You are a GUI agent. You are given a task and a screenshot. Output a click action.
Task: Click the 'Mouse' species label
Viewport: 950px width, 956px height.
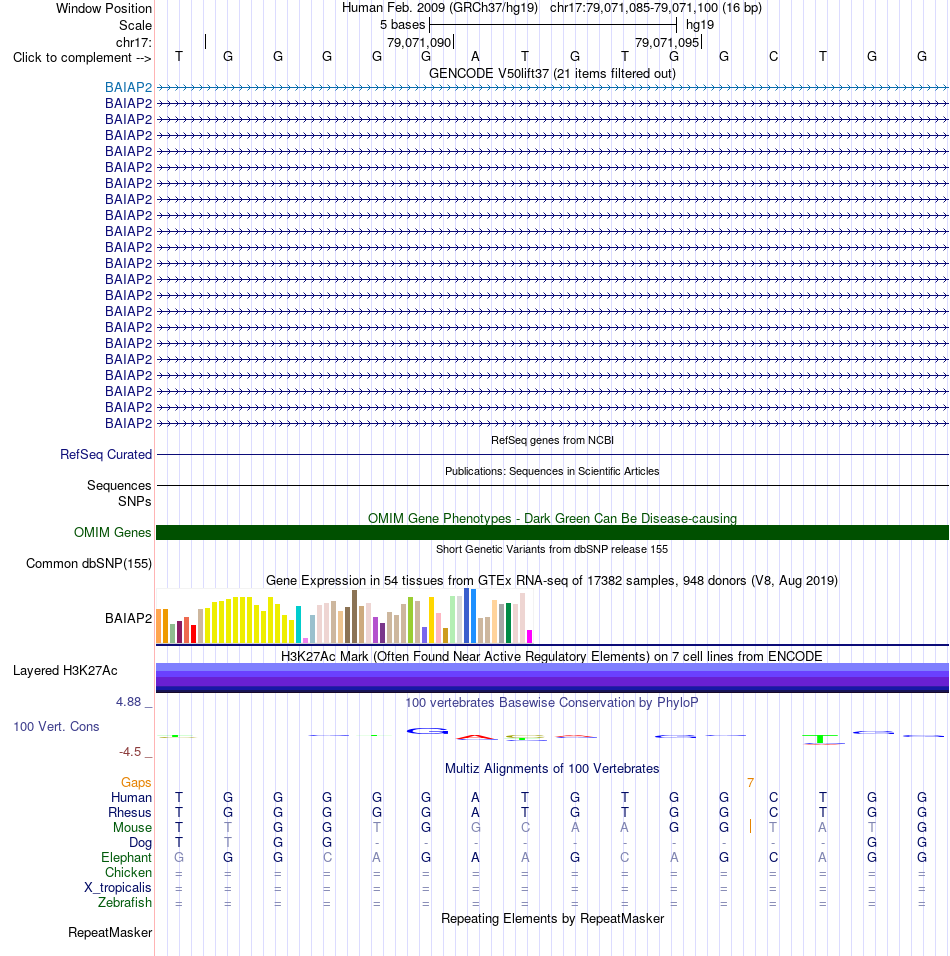coord(132,827)
